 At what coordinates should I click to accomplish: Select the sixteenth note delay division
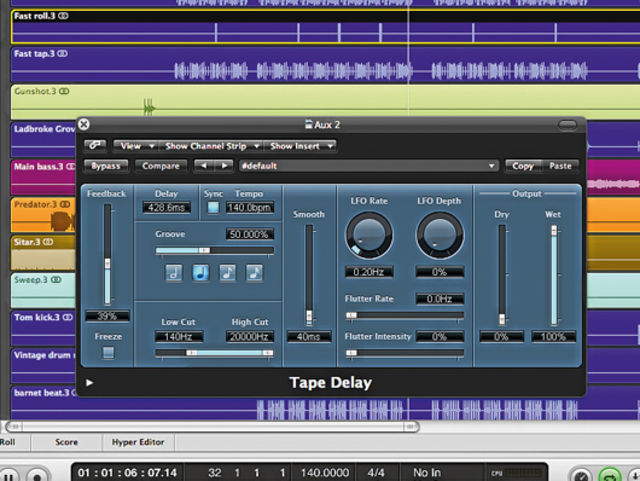[x=254, y=272]
